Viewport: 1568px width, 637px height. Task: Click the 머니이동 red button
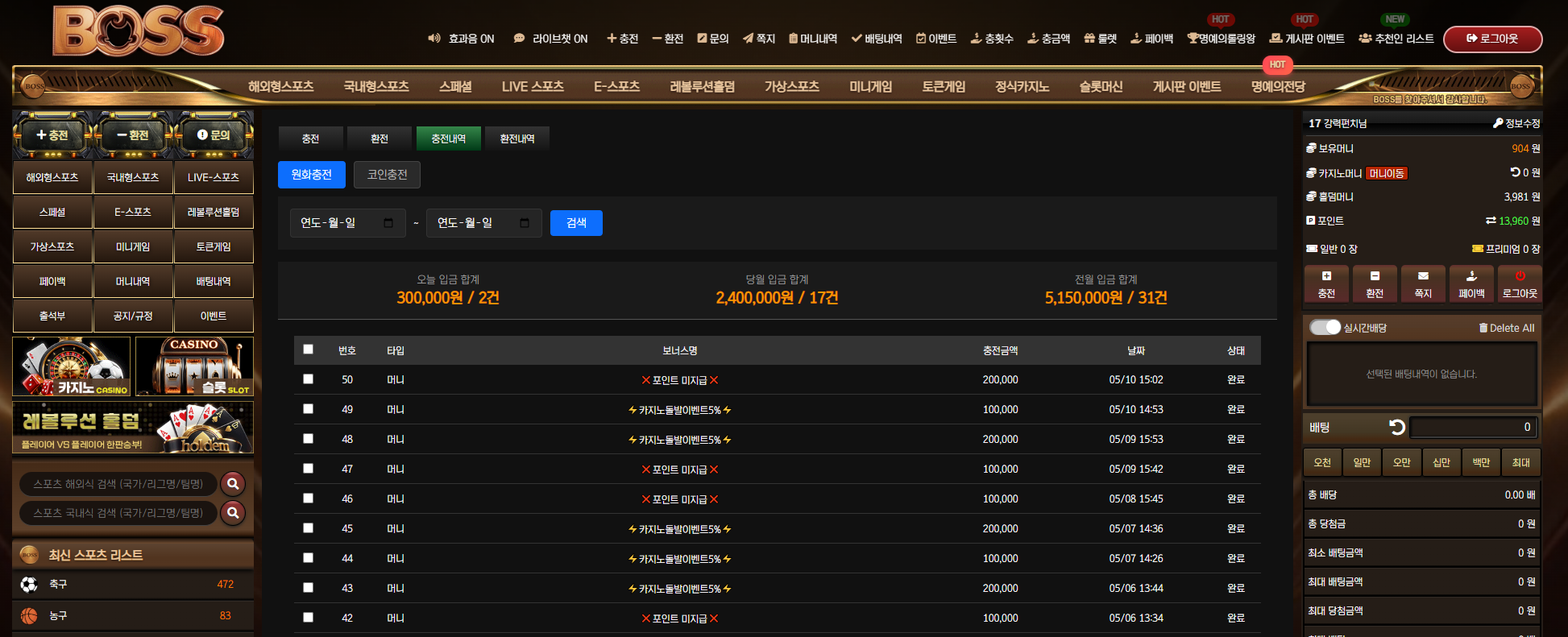point(1387,173)
